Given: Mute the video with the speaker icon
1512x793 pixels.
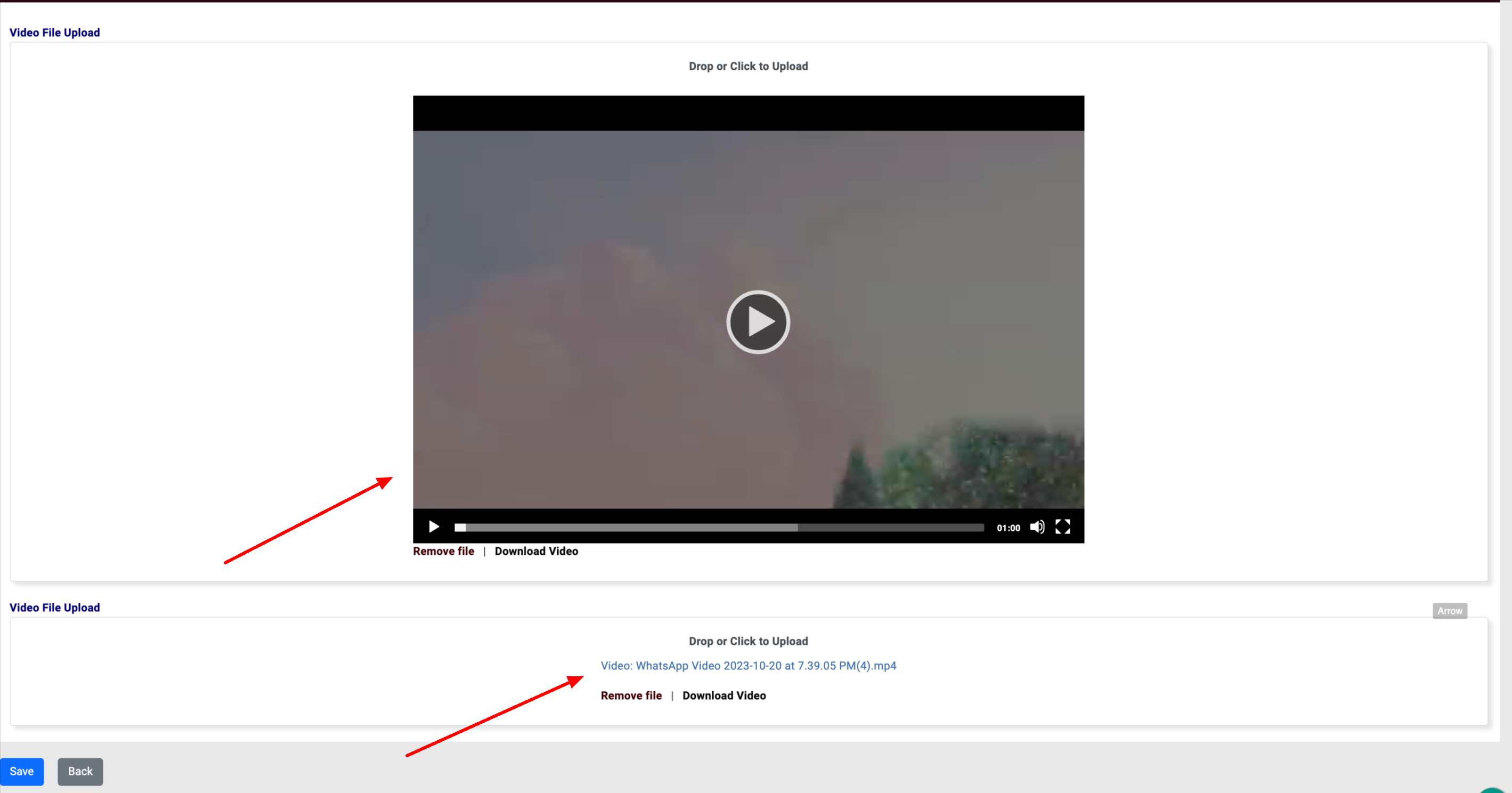Looking at the screenshot, I should tap(1037, 527).
